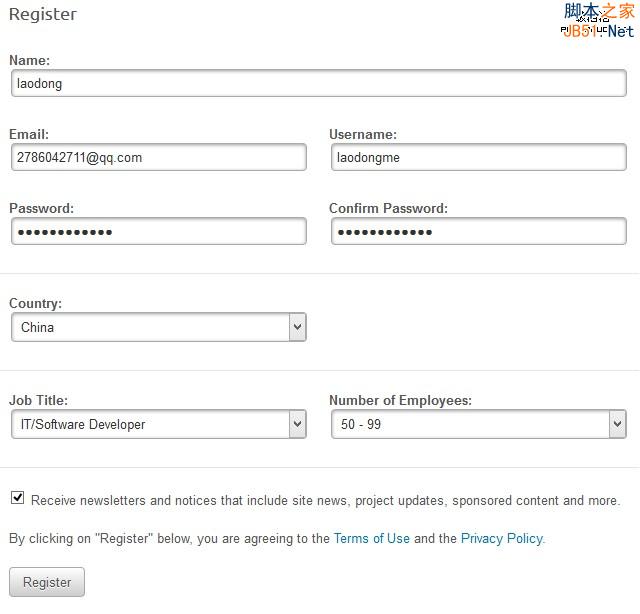Click into the Confirm Password field
Image resolution: width=640 pixels, height=614 pixels.
tap(478, 231)
